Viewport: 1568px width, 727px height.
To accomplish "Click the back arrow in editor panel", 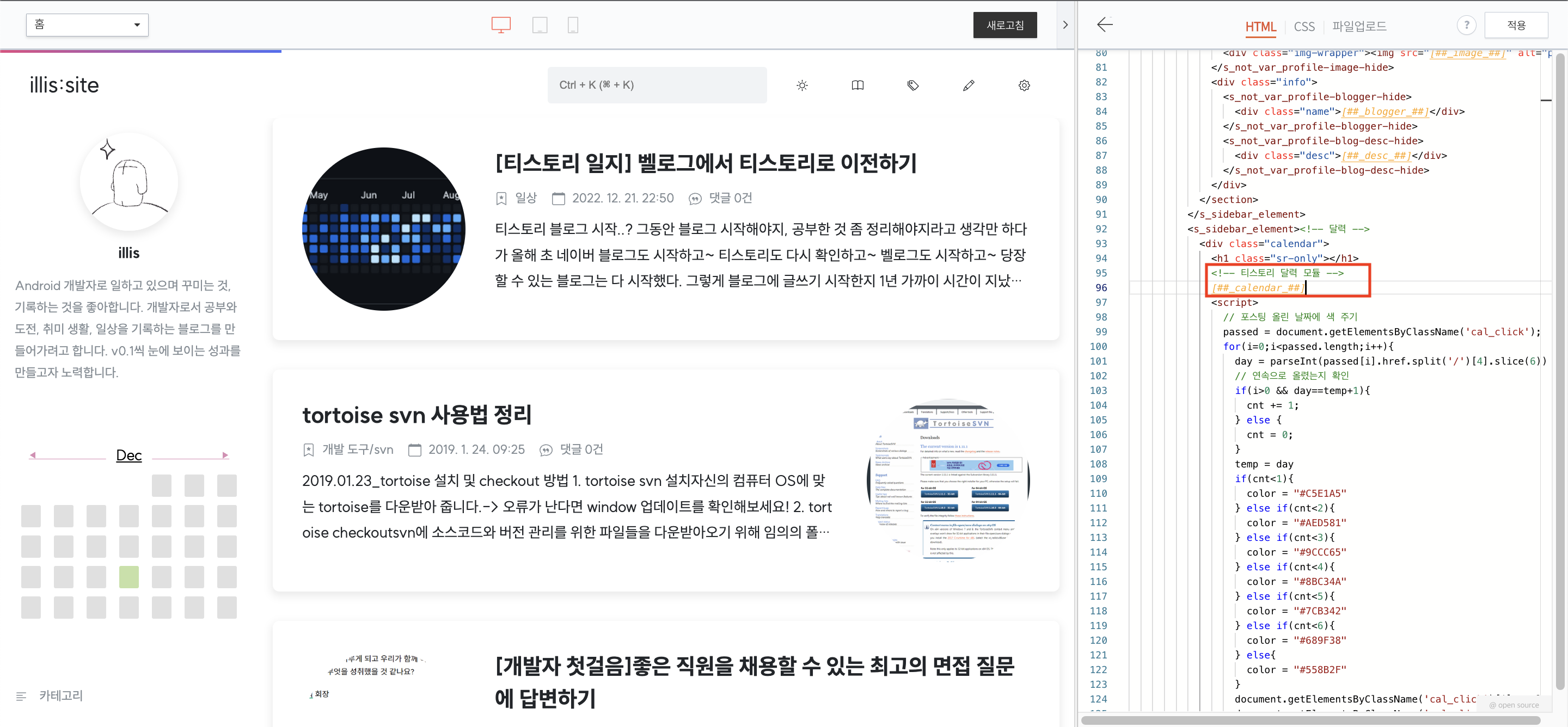I will click(1104, 24).
